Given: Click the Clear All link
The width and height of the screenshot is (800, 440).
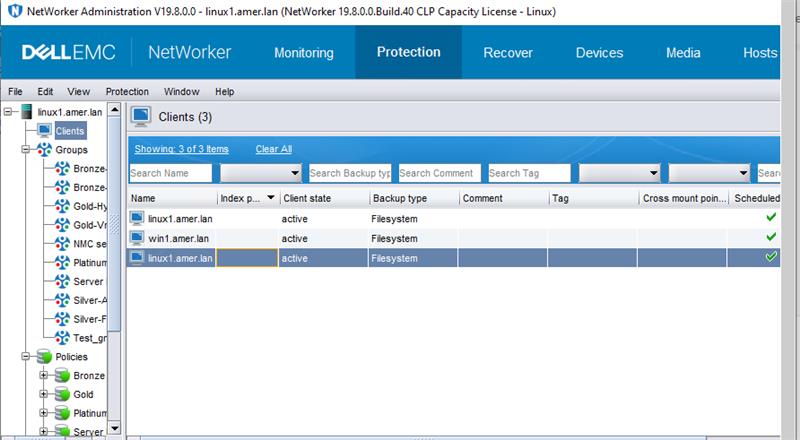Looking at the screenshot, I should [x=273, y=149].
